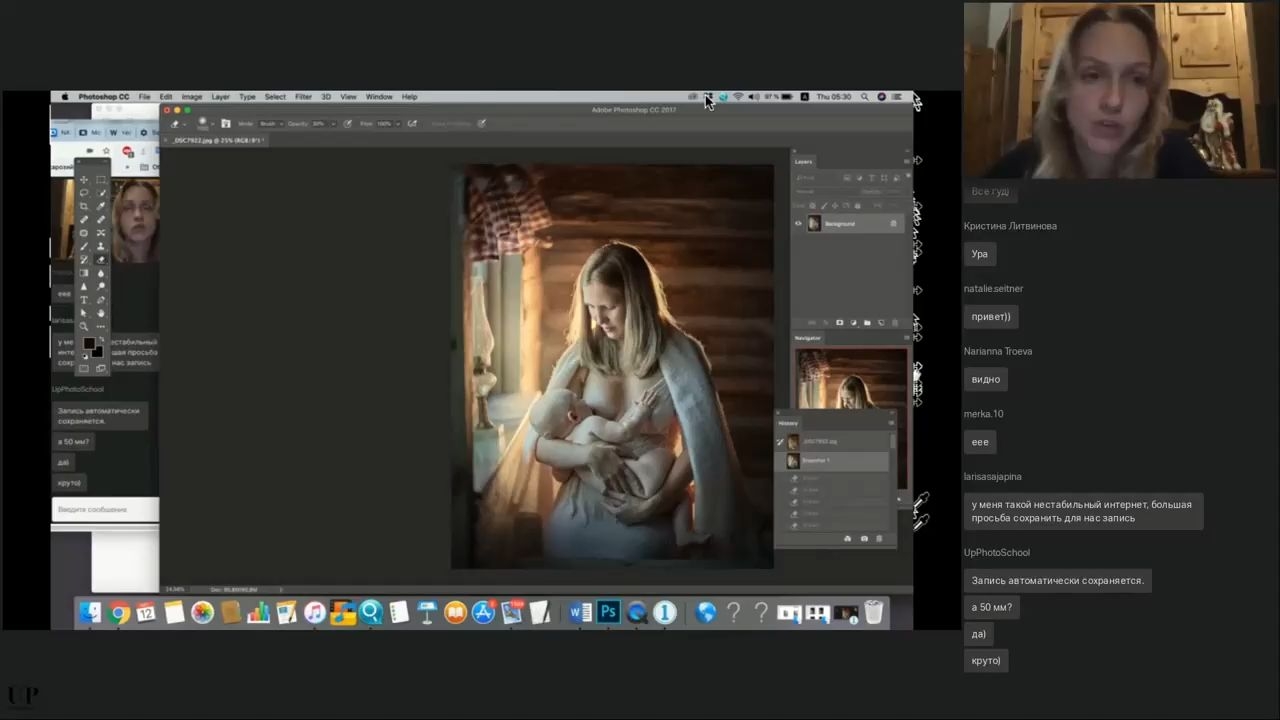Open the Filter menu
The height and width of the screenshot is (720, 1280).
coord(303,97)
